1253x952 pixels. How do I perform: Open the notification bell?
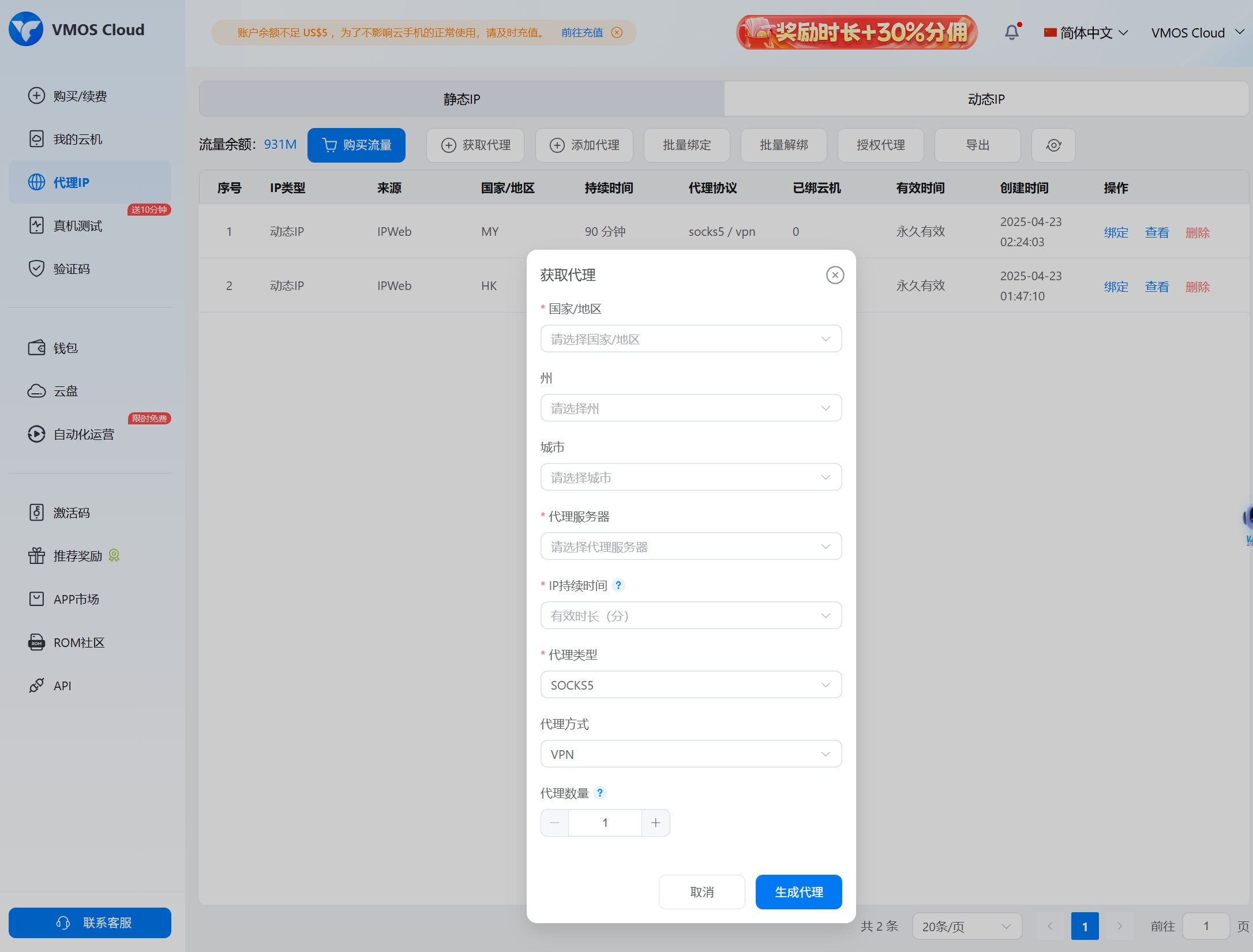click(x=1012, y=32)
